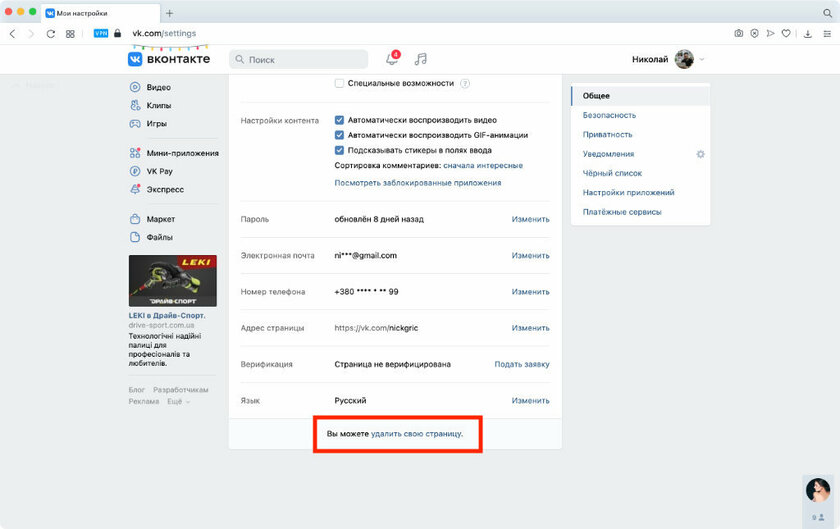Screen dimensions: 840x529
Task: Uncheck Подсказывать стикеры в полях ввода
Action: [x=339, y=150]
